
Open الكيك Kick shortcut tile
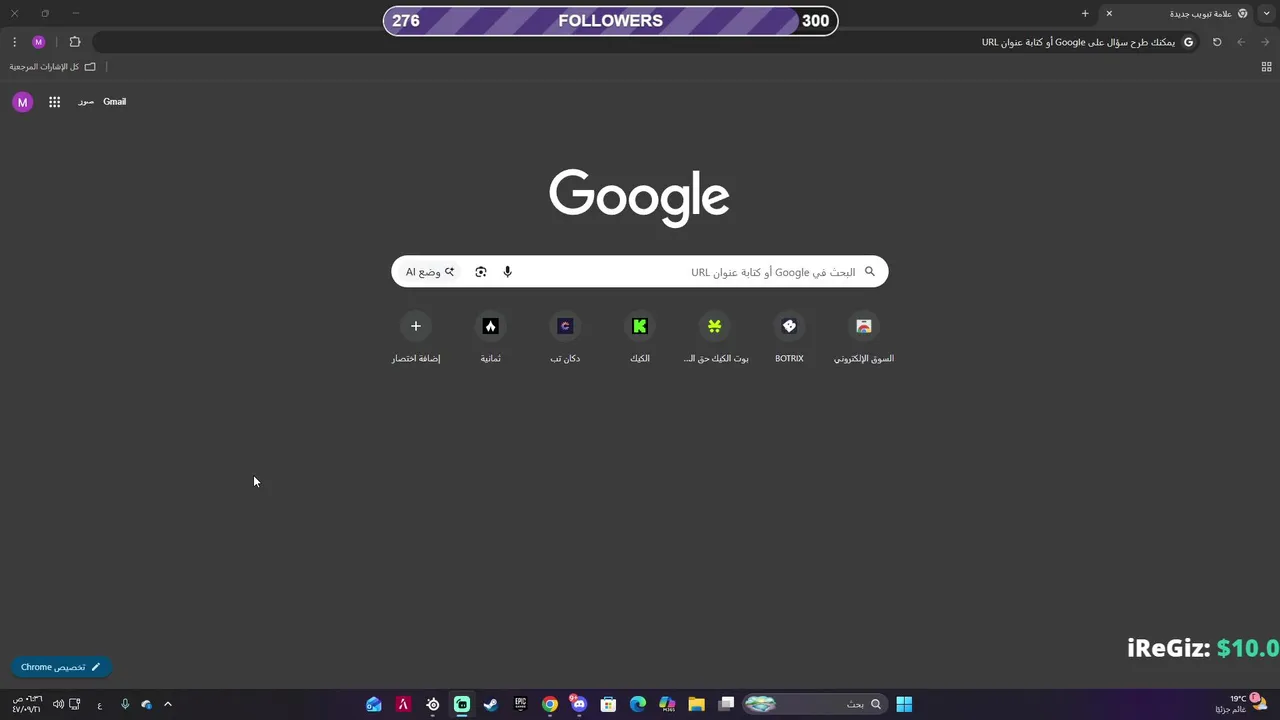(640, 338)
